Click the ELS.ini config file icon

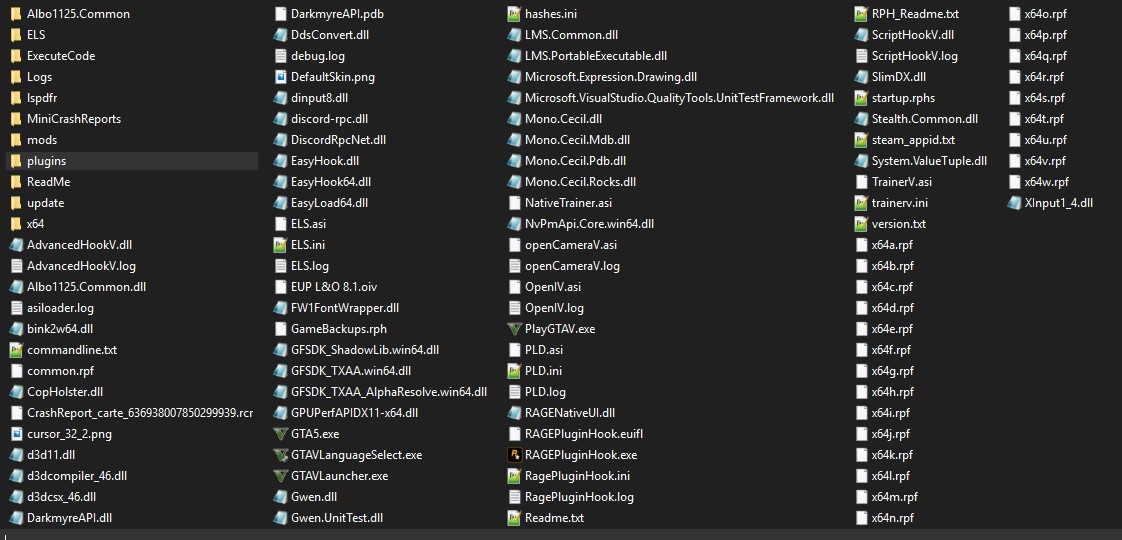280,245
